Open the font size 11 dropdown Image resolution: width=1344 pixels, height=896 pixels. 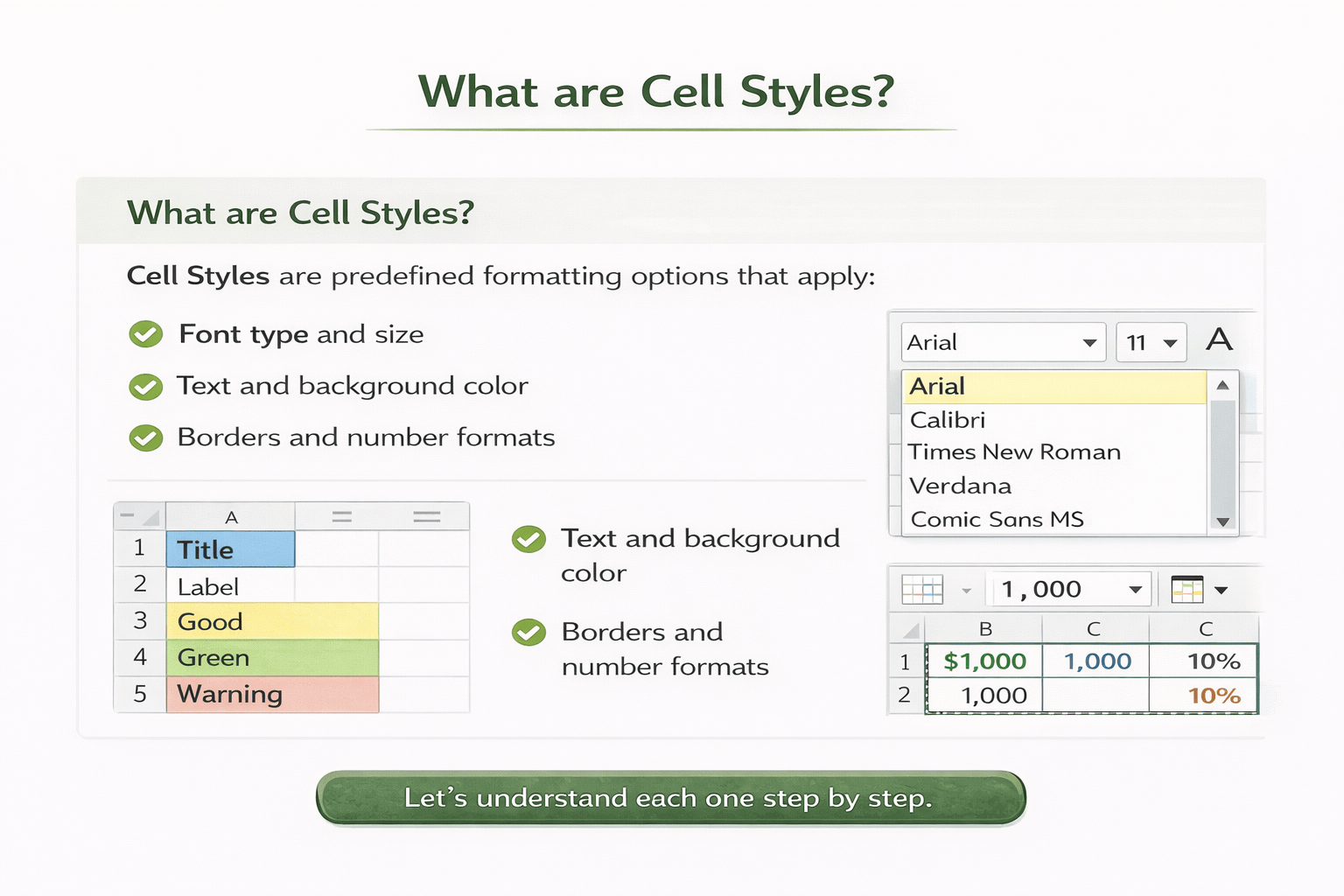point(1170,343)
